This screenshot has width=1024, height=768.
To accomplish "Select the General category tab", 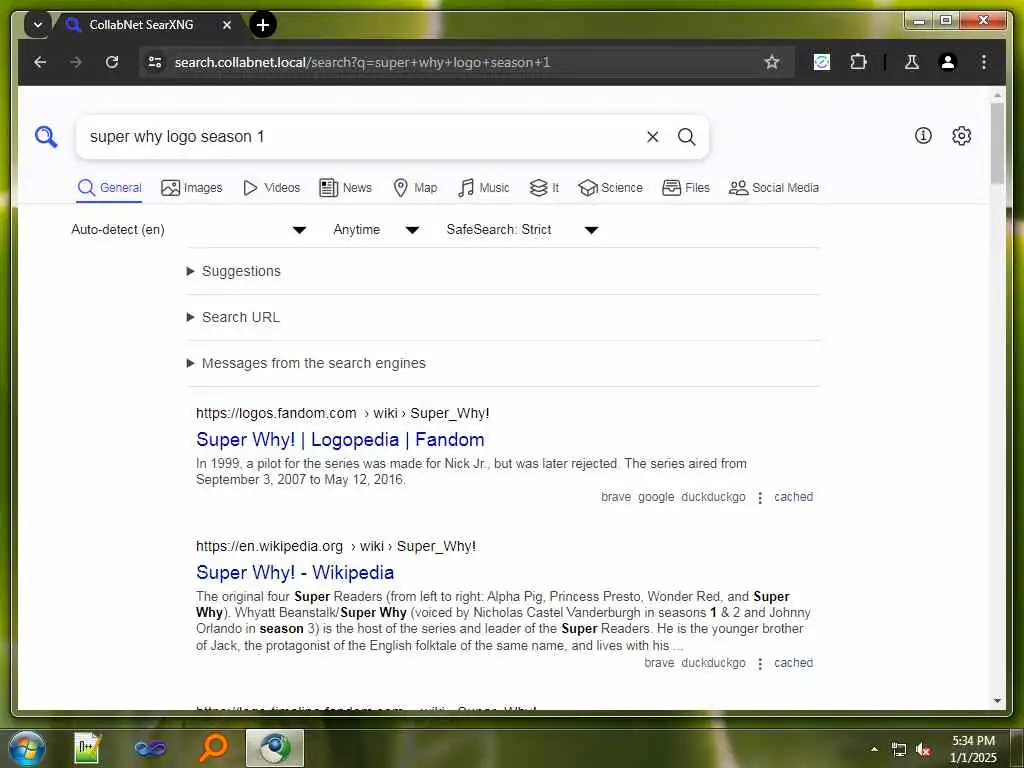I will pyautogui.click(x=109, y=188).
